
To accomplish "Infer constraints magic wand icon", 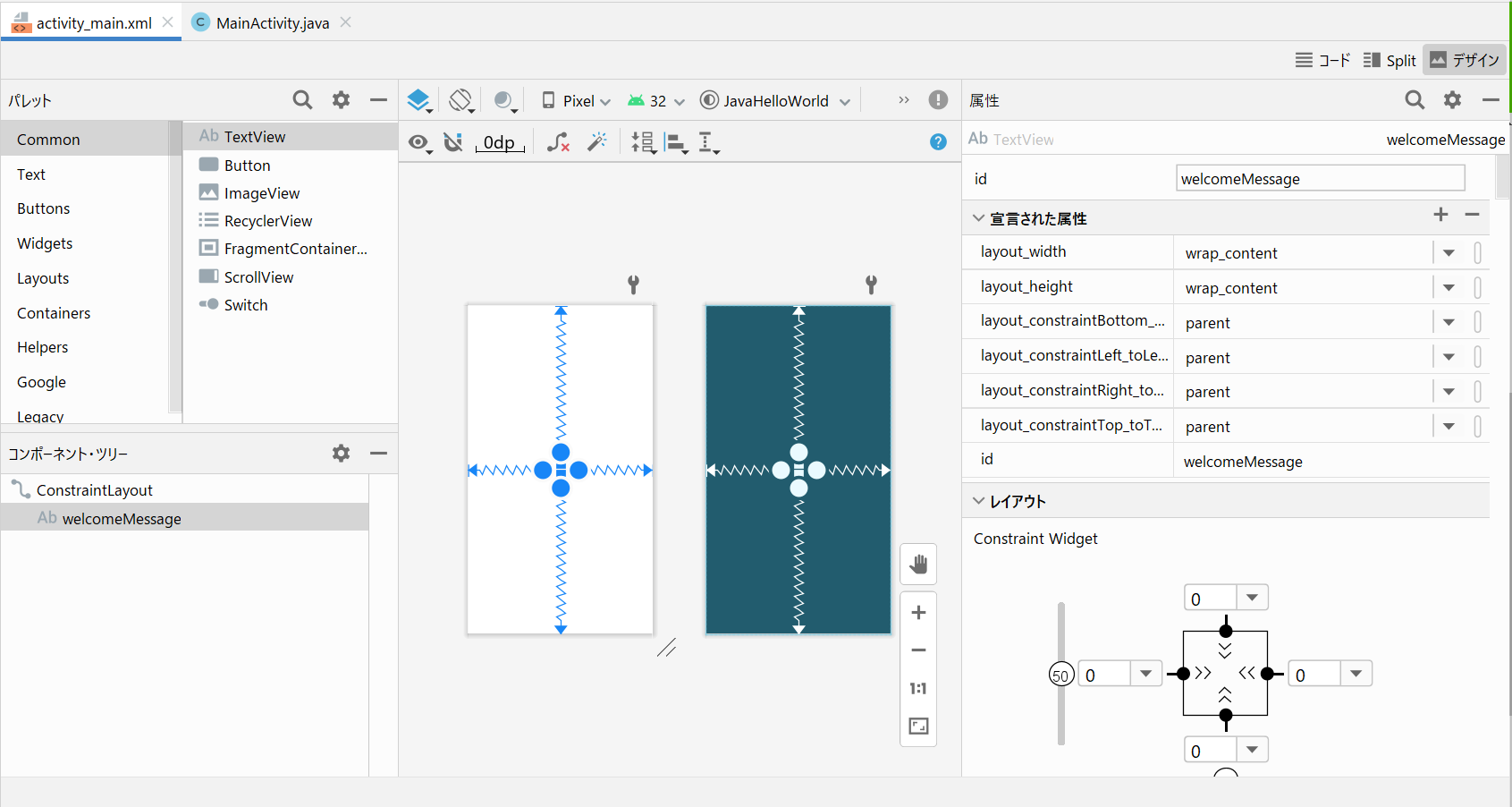I will (x=597, y=141).
